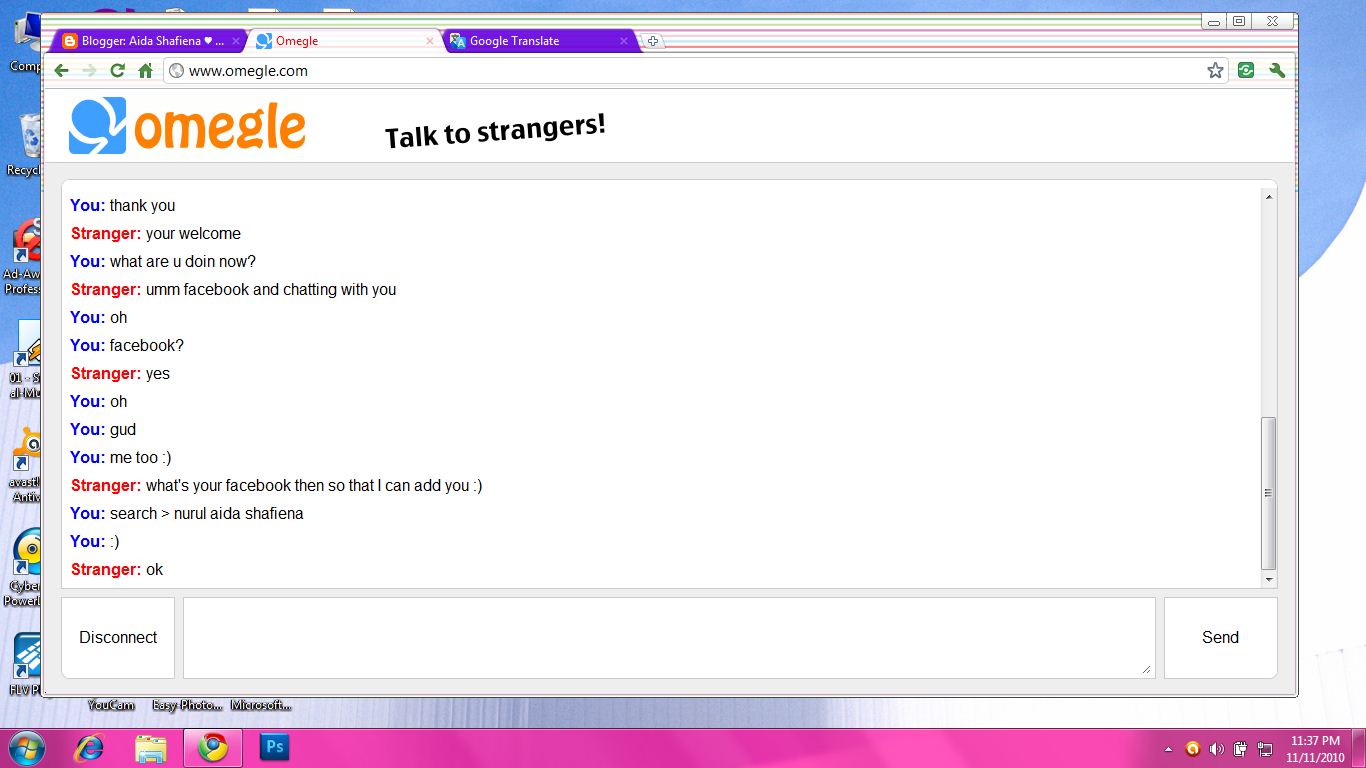
Task: Click message 'search > nurul aida shafiena'
Action: point(206,513)
